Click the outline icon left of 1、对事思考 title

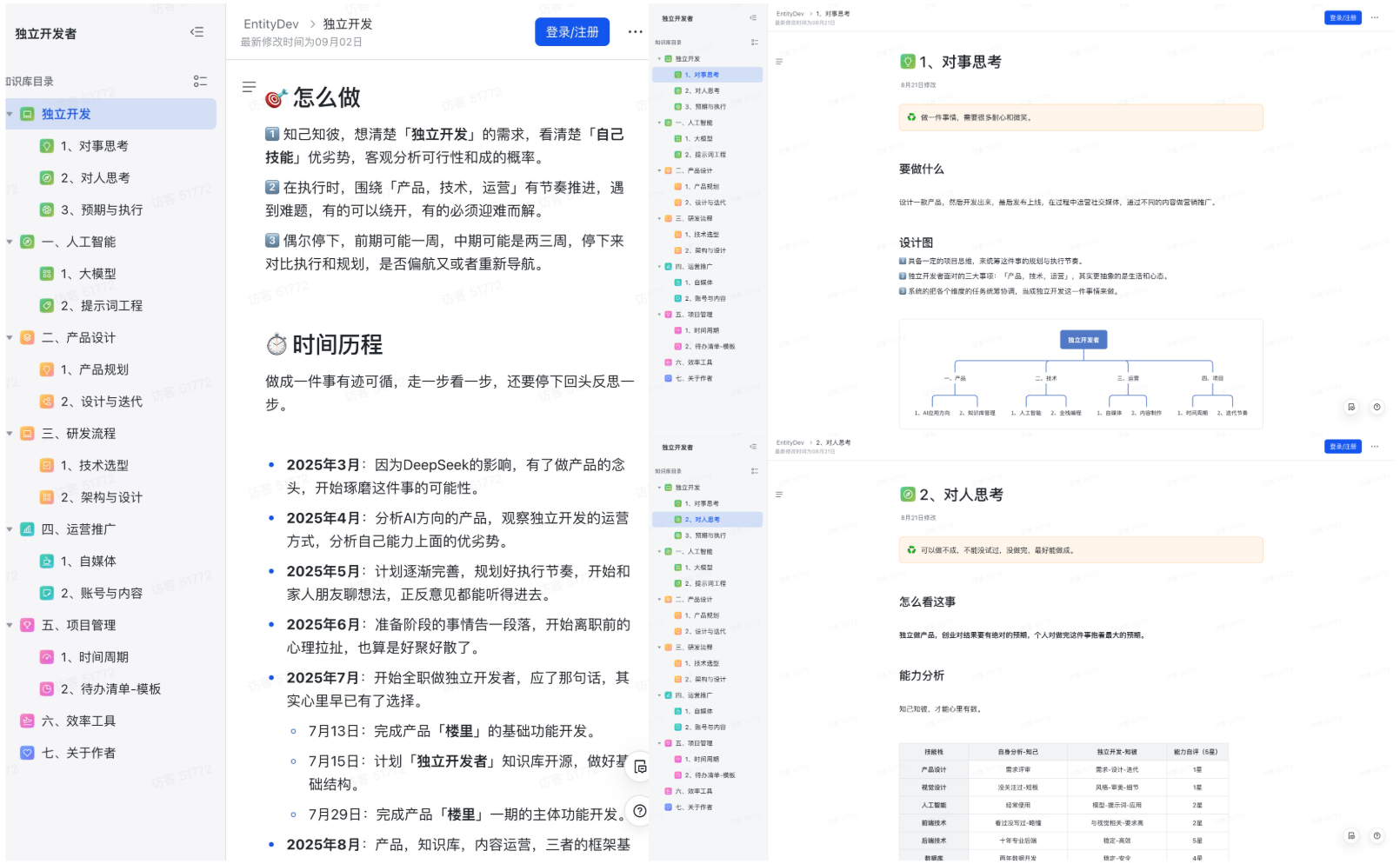[x=779, y=62]
